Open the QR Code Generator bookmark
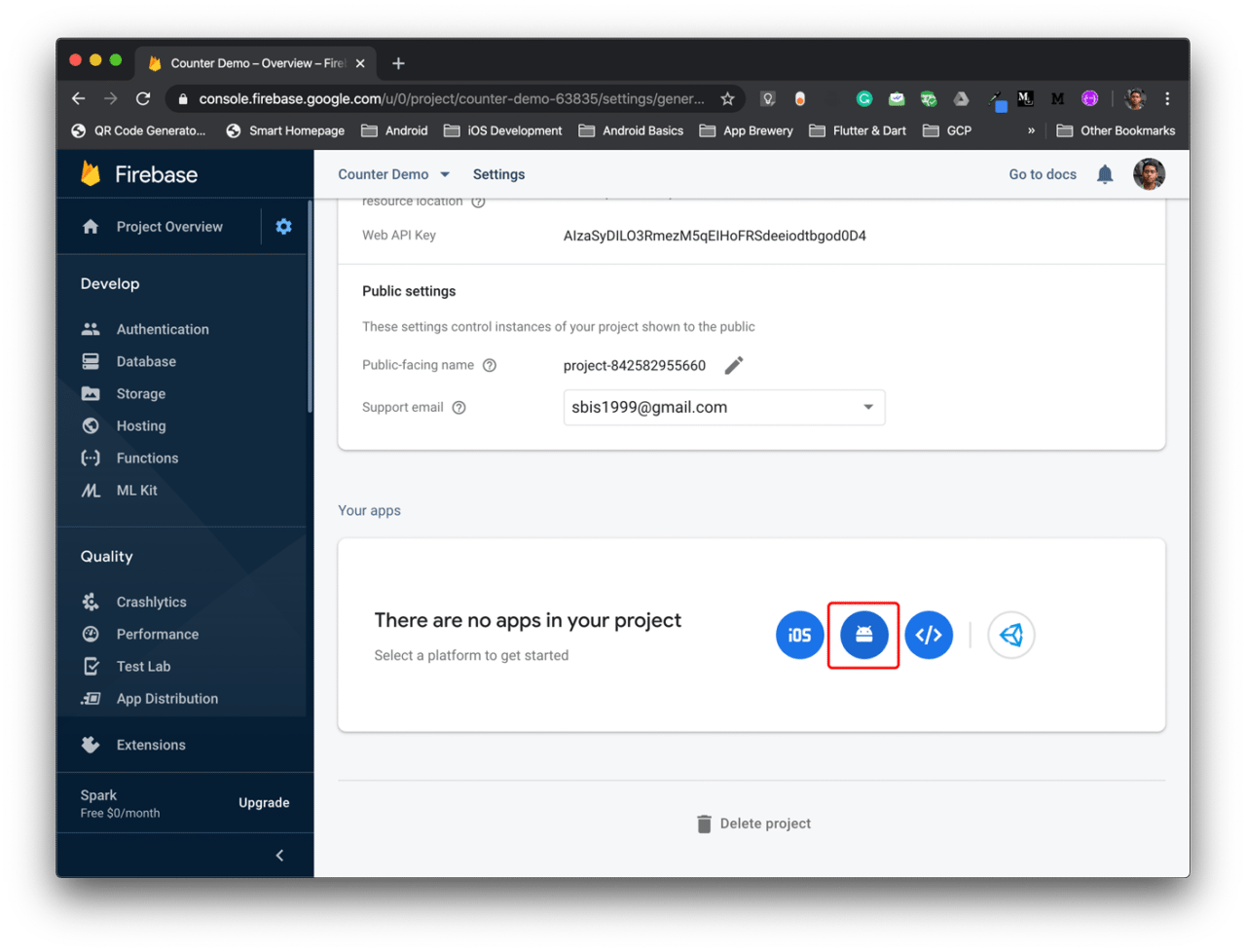Viewport: 1246px width, 952px height. (x=138, y=130)
